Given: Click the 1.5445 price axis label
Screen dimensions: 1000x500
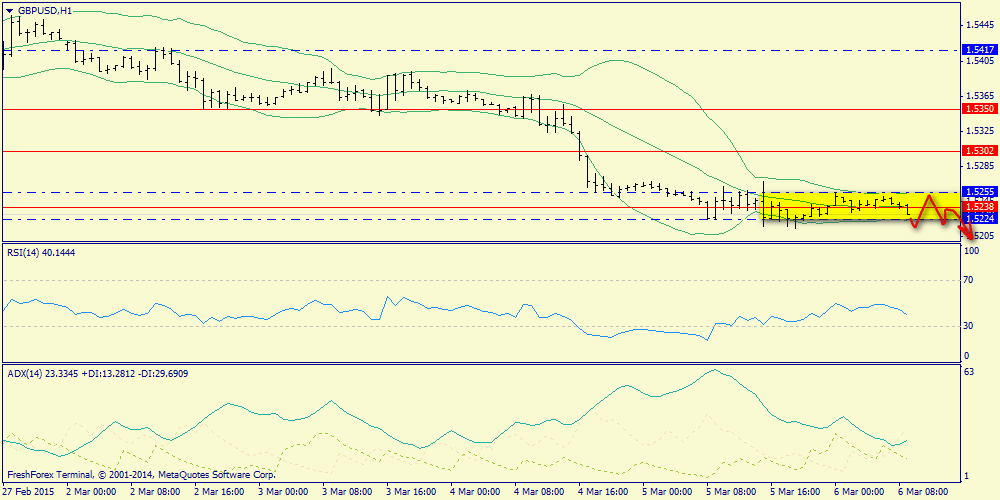Looking at the screenshot, I should click(980, 25).
